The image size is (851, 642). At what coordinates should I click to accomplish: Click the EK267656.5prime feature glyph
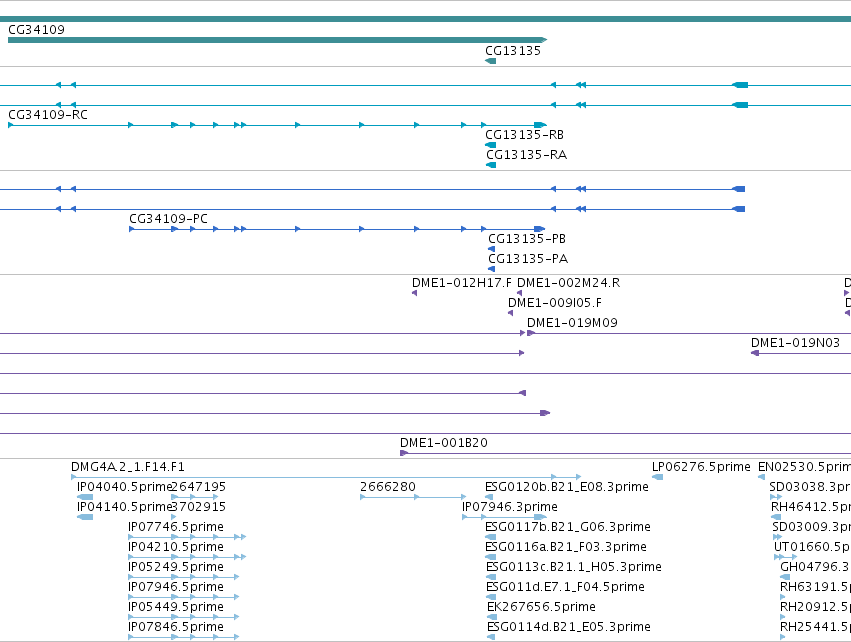pyautogui.click(x=492, y=618)
